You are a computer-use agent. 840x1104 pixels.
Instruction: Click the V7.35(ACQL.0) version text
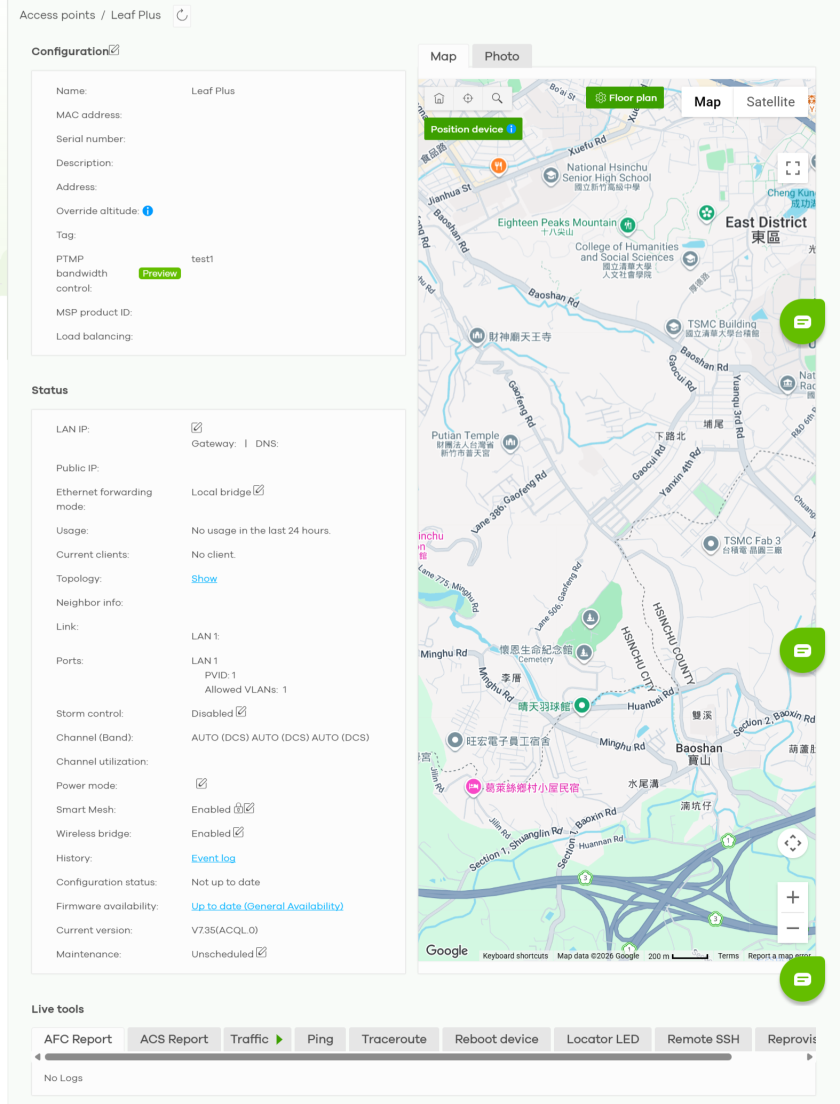click(x=225, y=930)
